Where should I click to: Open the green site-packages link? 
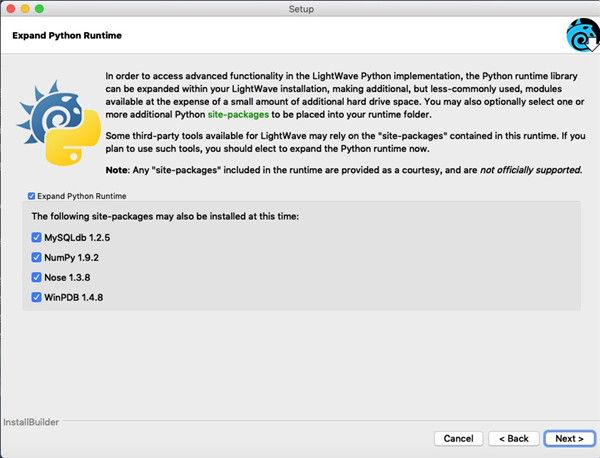[x=238, y=115]
